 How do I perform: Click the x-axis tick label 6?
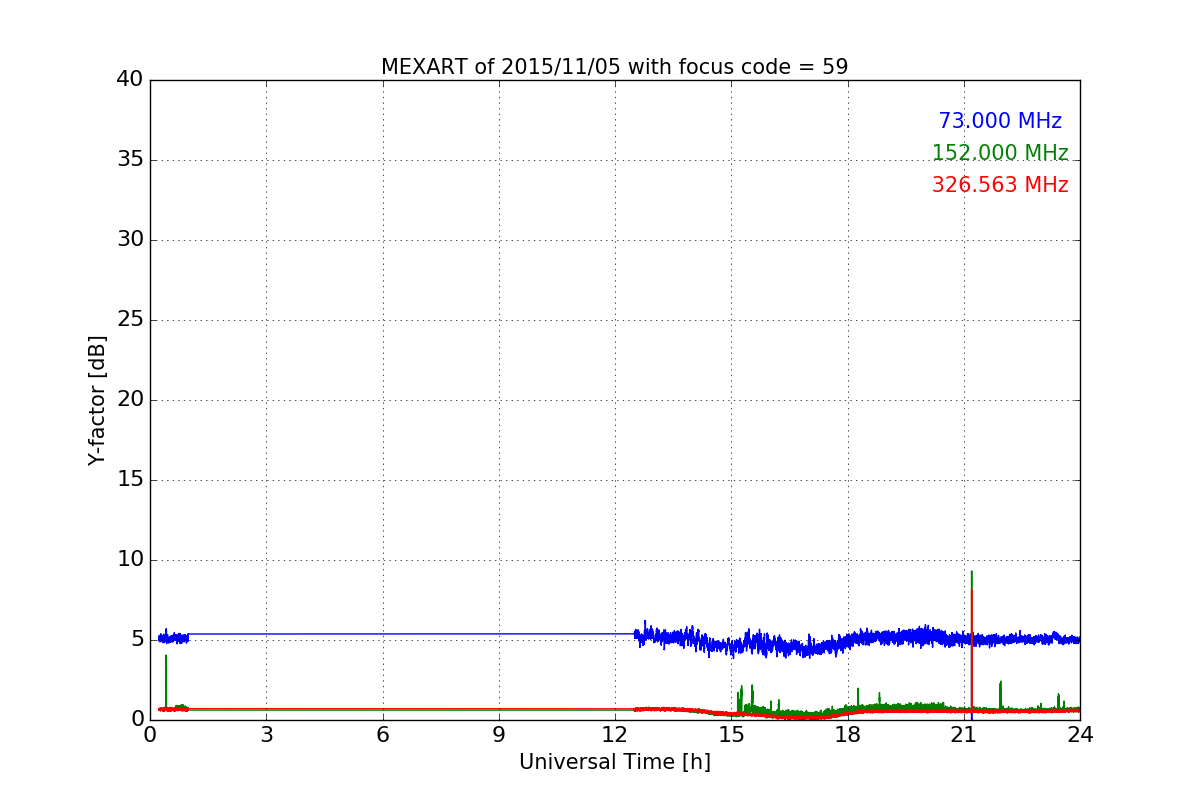pos(382,734)
